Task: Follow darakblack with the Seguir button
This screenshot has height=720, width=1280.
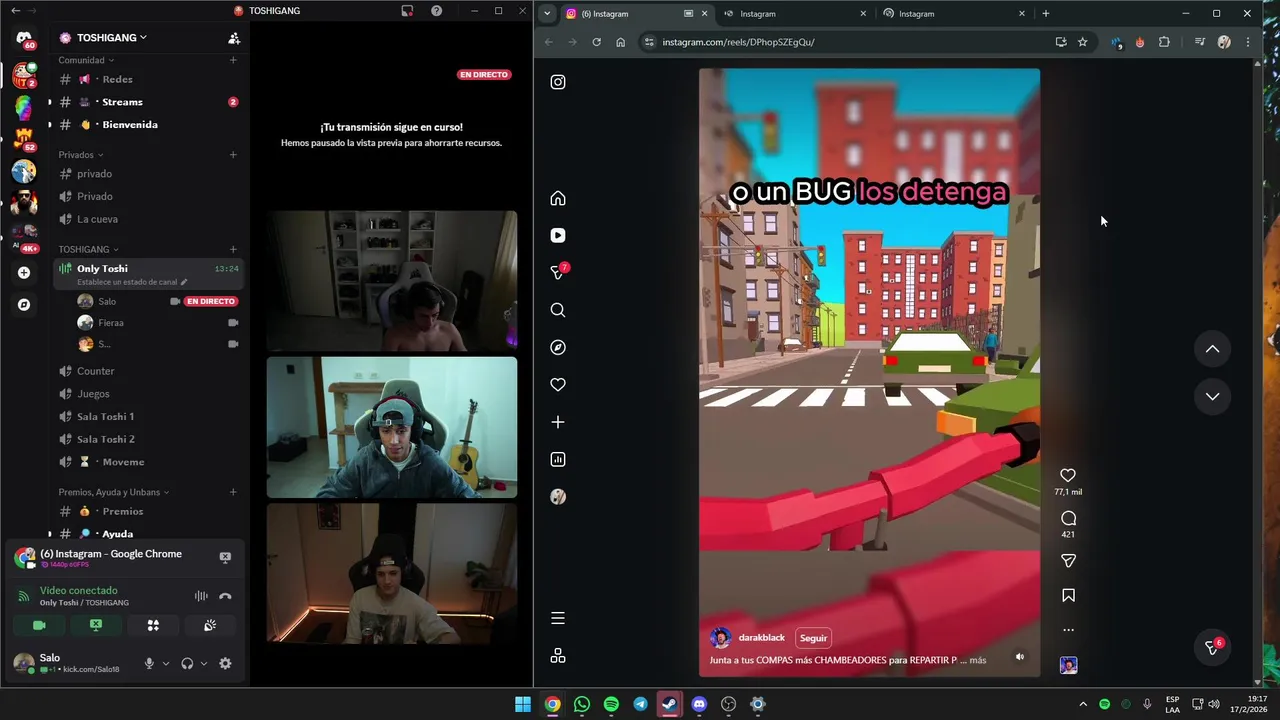Action: tap(813, 638)
